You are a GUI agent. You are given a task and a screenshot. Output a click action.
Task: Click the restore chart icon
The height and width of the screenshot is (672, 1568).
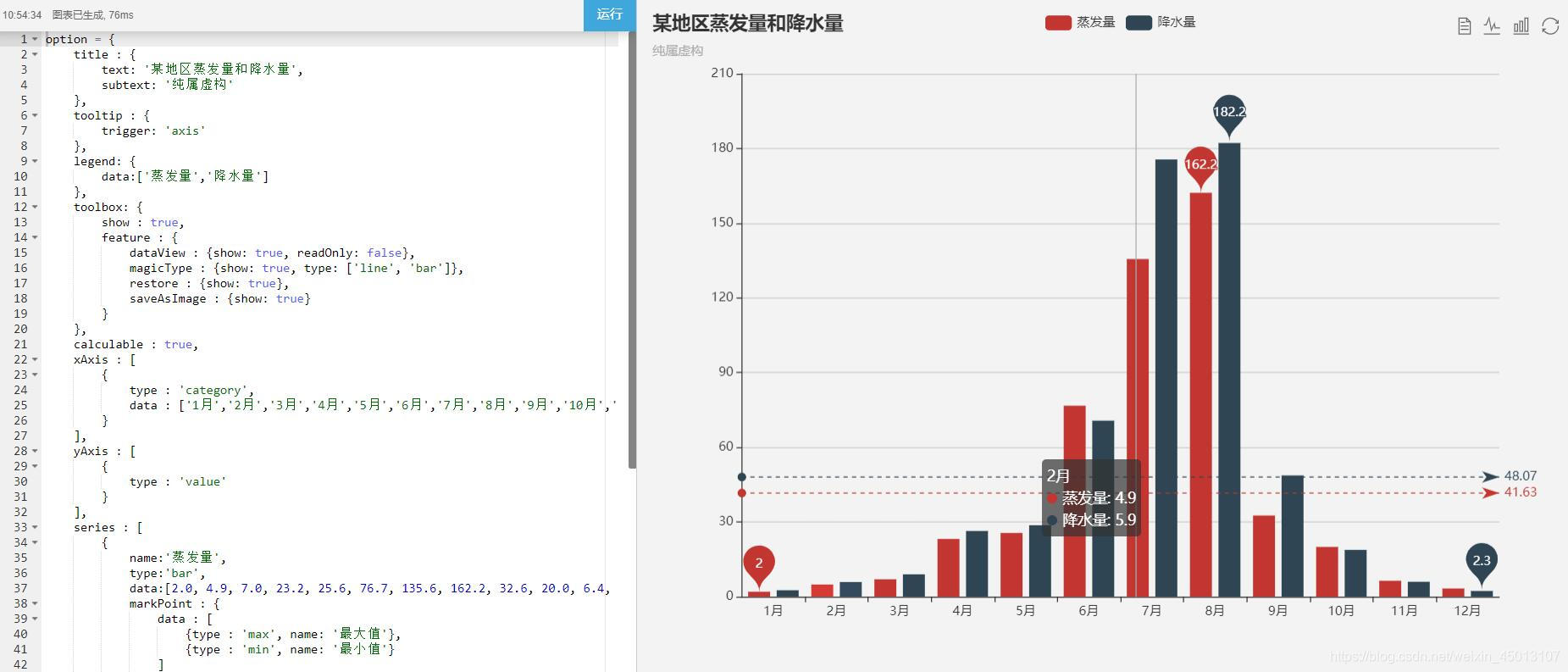point(1550,26)
